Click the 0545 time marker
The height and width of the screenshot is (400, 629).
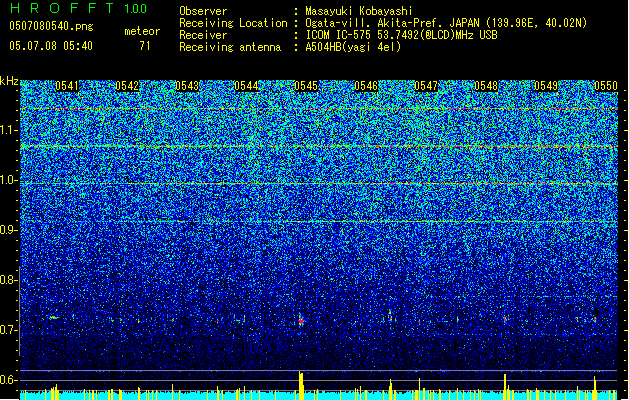[x=306, y=86]
